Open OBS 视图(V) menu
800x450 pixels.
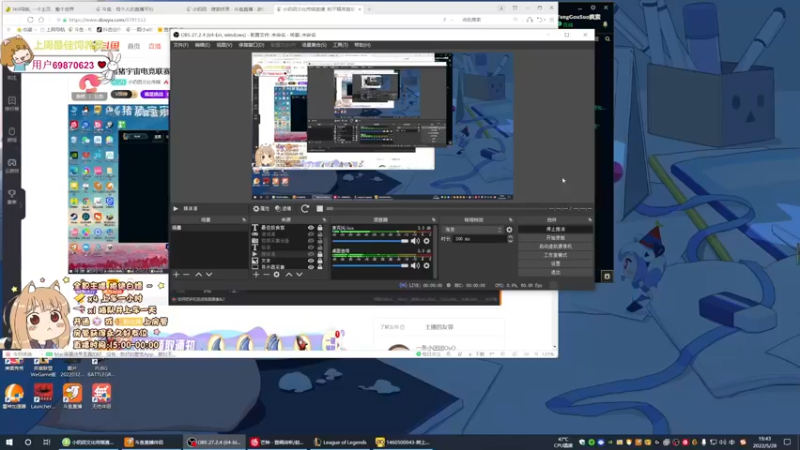click(224, 45)
